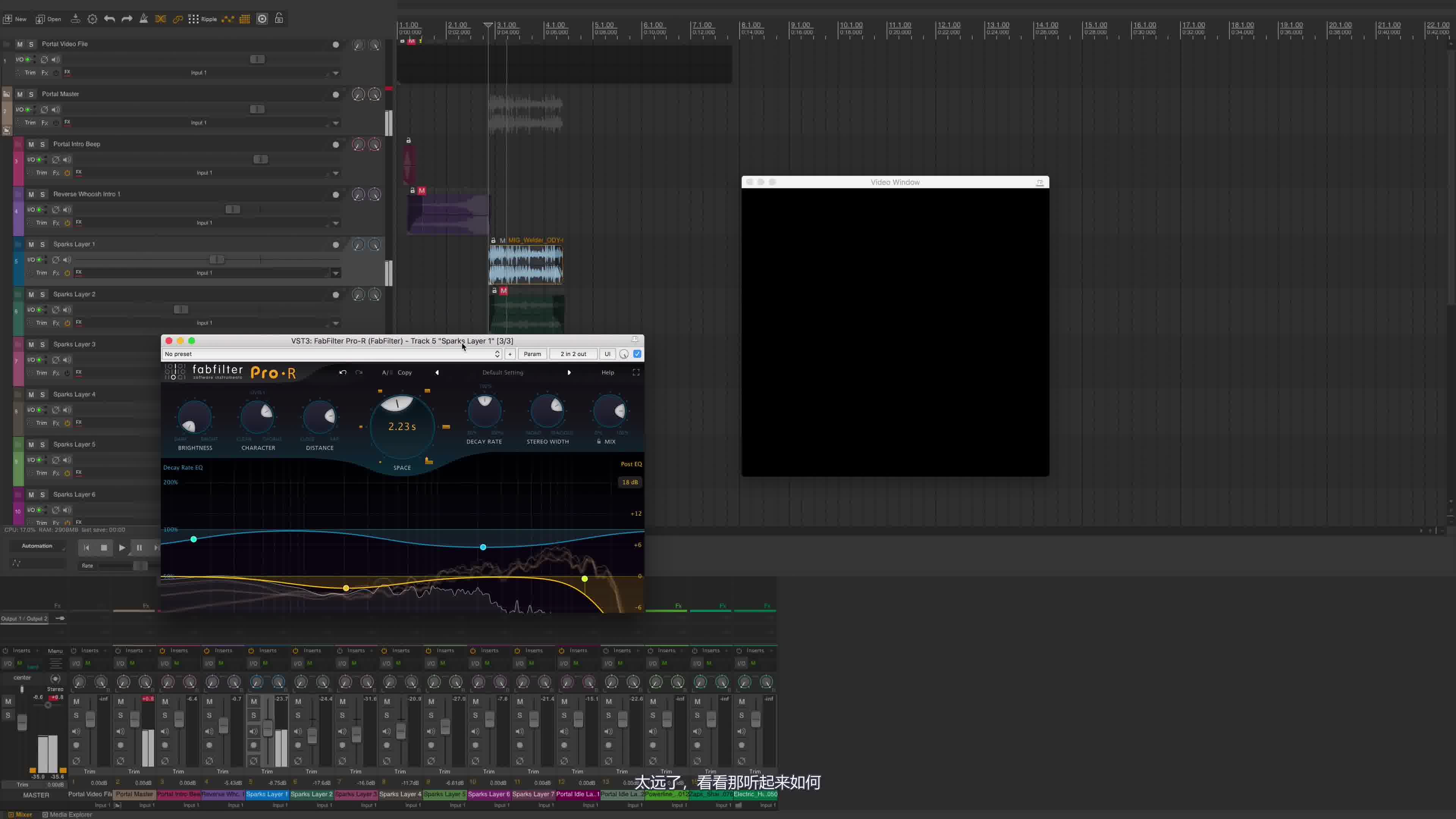Open the No preset dropdown in plugin window
This screenshot has width=1456, height=819.
point(332,354)
